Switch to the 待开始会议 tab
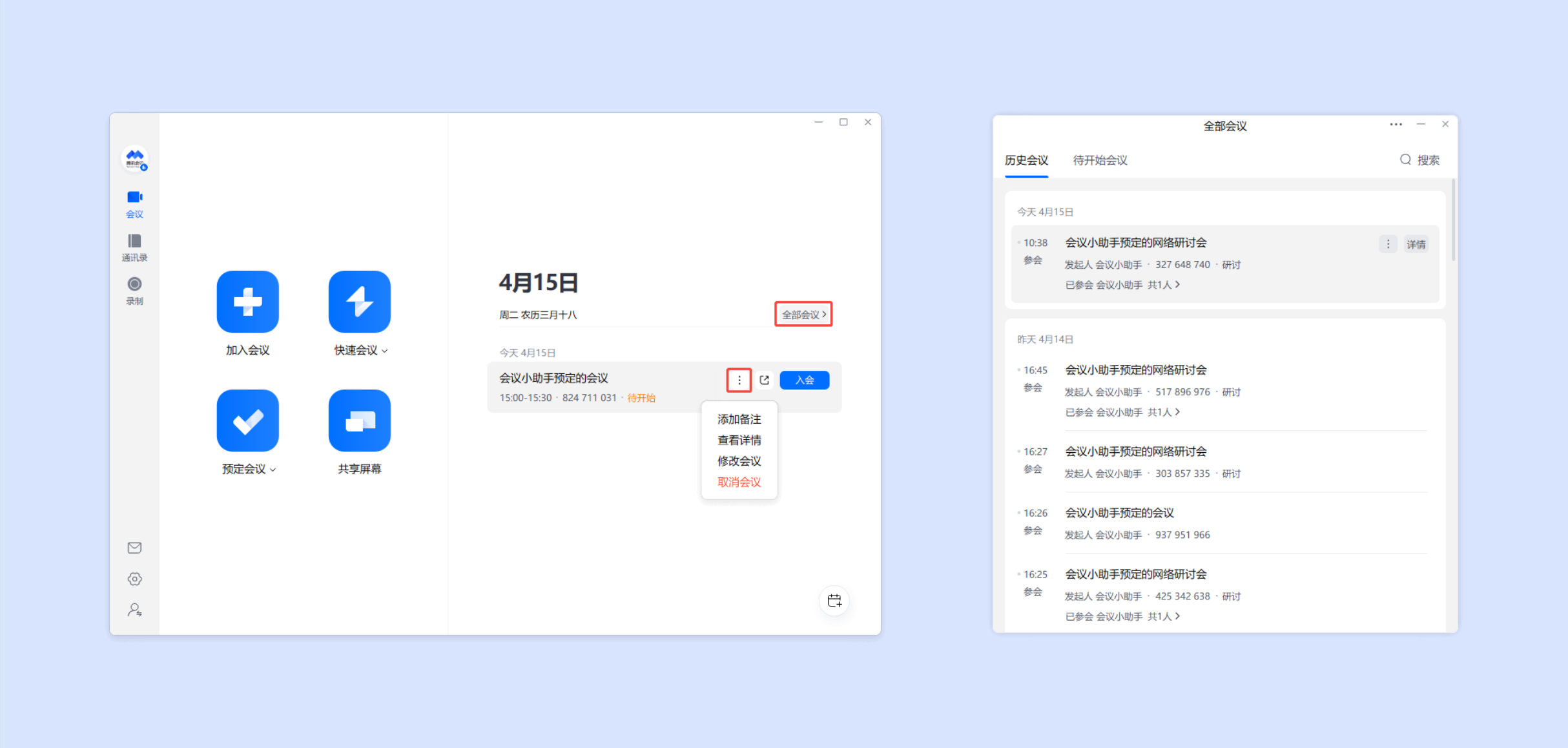Image resolution: width=1568 pixels, height=748 pixels. click(x=1100, y=160)
